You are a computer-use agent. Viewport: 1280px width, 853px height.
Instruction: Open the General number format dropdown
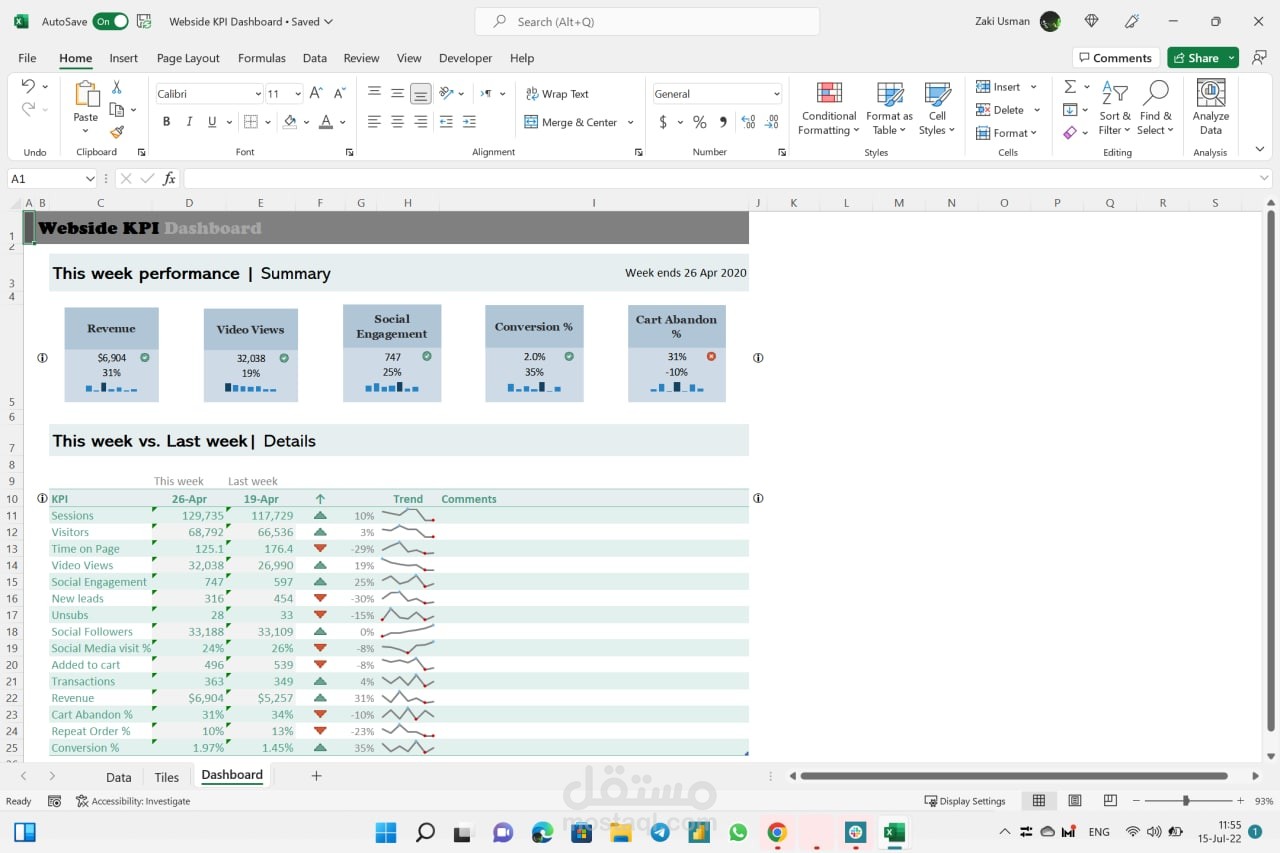point(776,94)
